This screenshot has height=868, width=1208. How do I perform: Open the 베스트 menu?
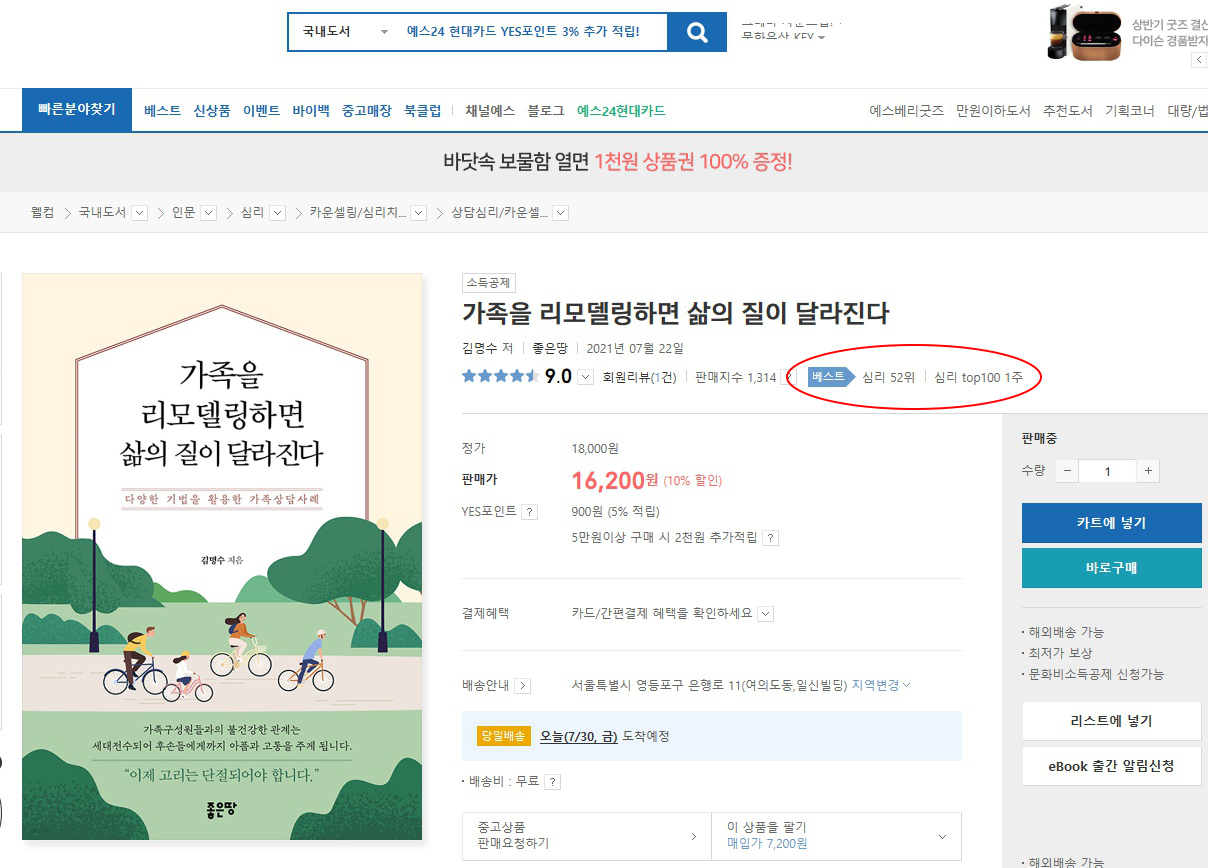pos(162,111)
